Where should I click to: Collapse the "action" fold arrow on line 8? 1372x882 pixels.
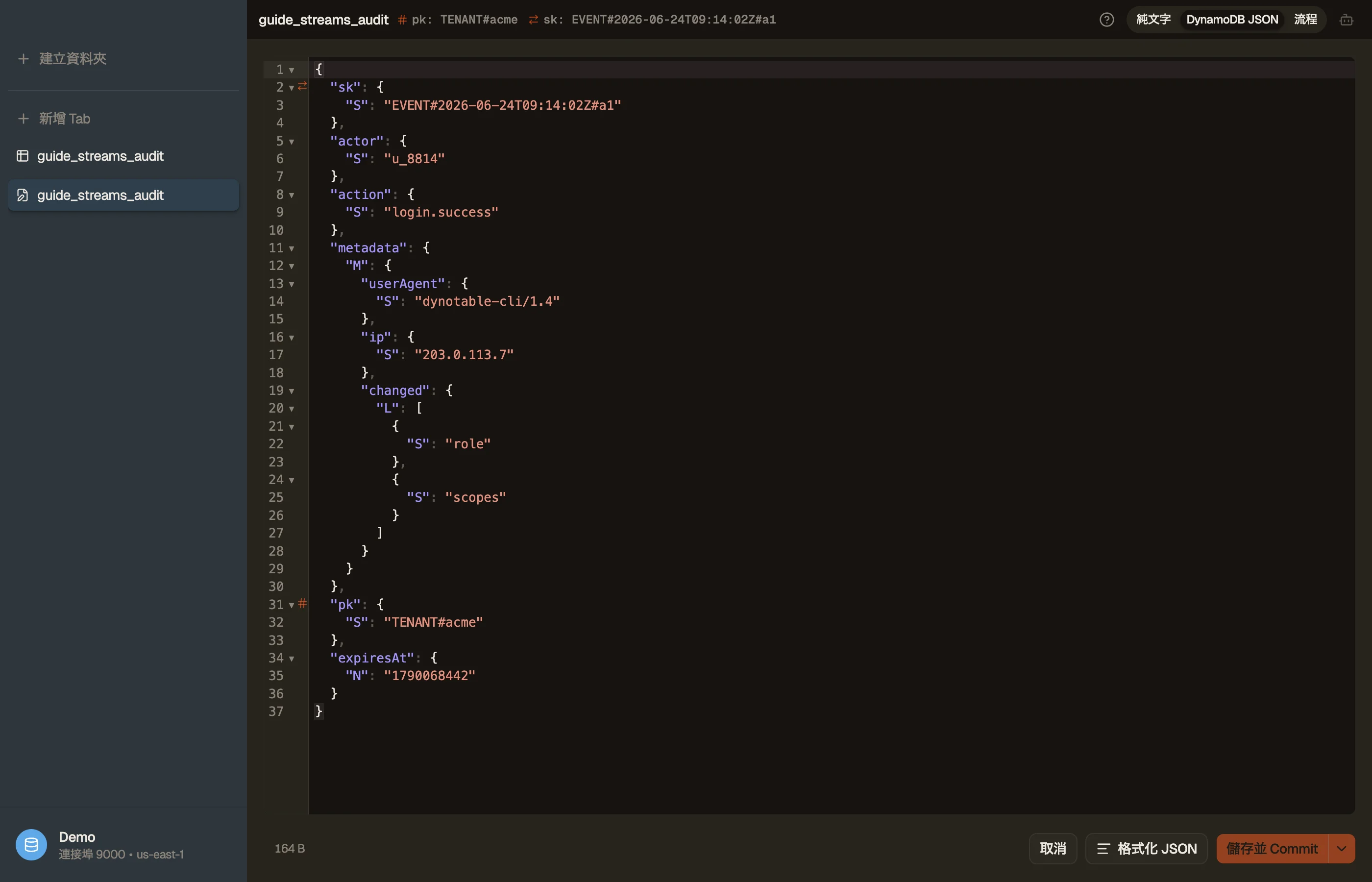(292, 195)
